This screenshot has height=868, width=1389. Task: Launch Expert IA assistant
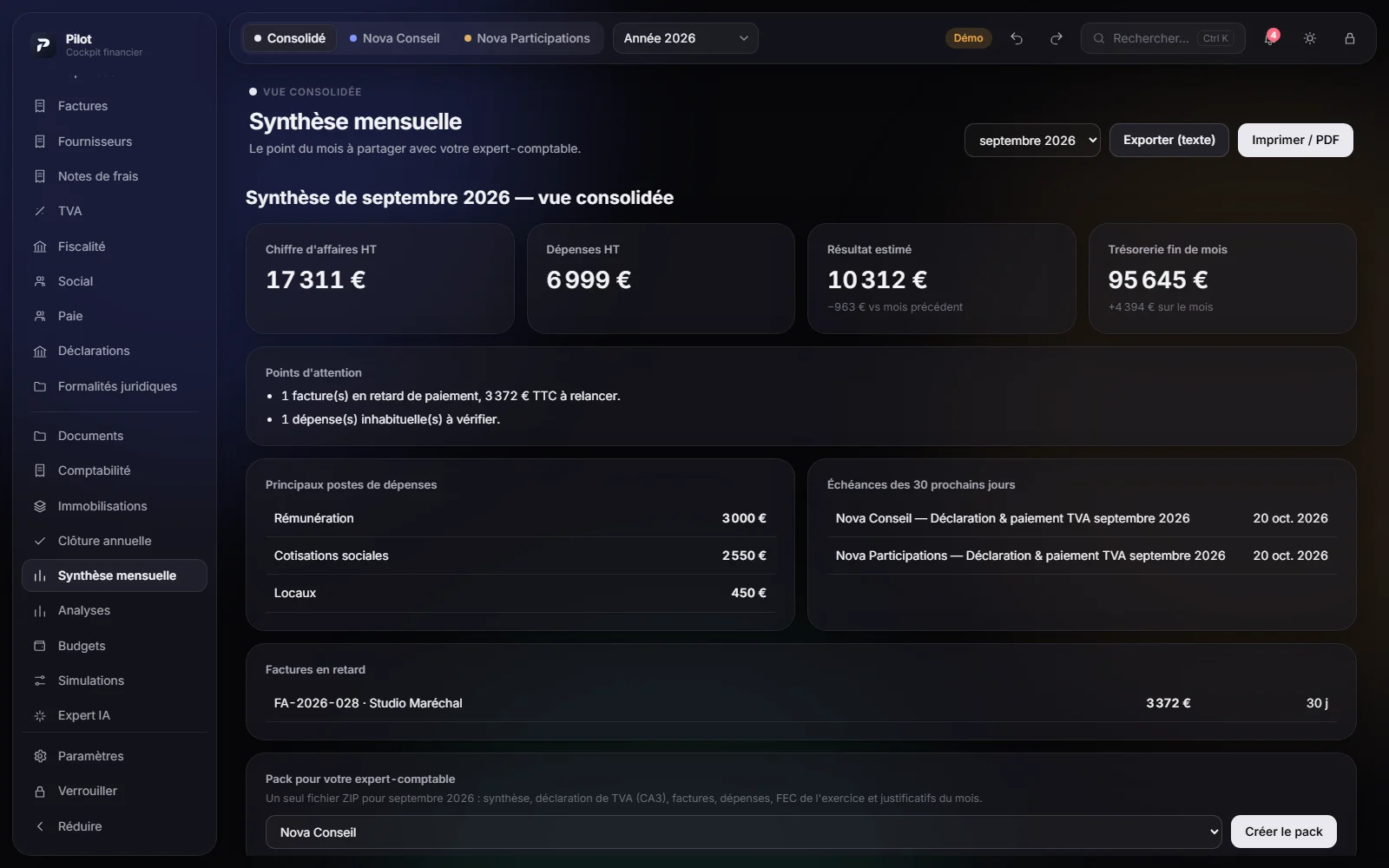114,715
